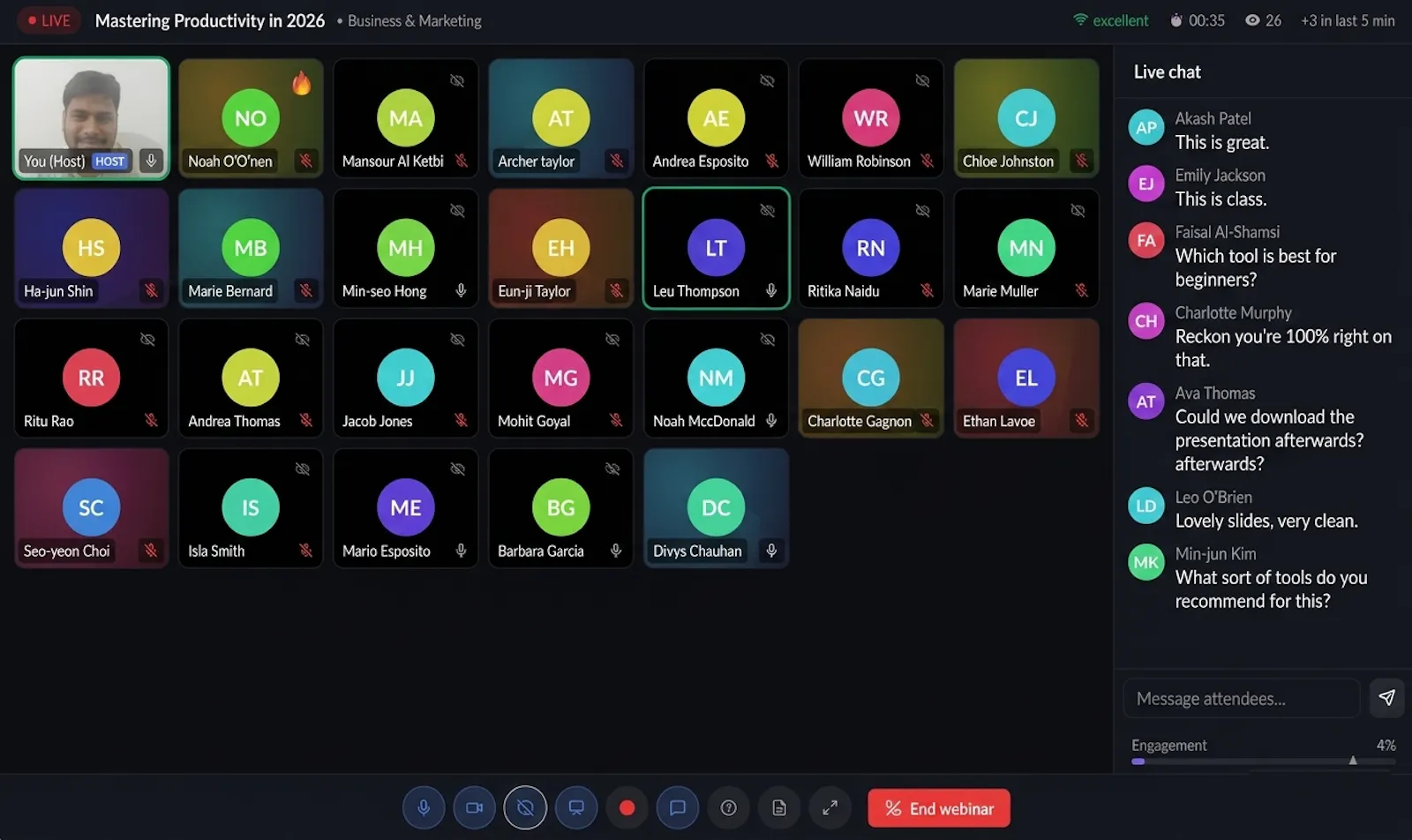The width and height of the screenshot is (1412, 840).
Task: Click the LIVE indicator badge
Action: pos(49,20)
